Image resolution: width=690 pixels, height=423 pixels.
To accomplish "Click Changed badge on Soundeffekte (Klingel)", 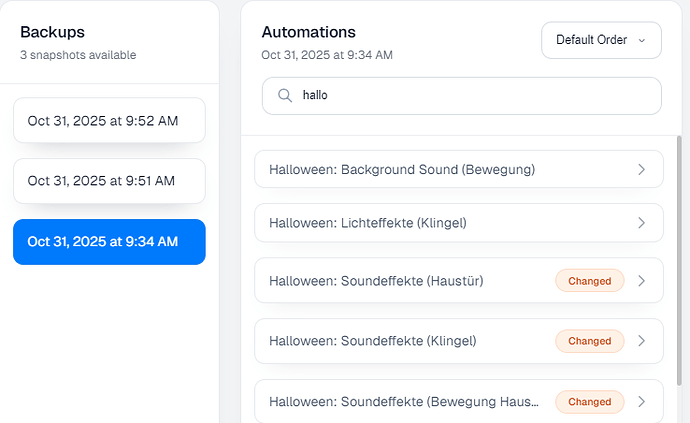I will point(589,341).
